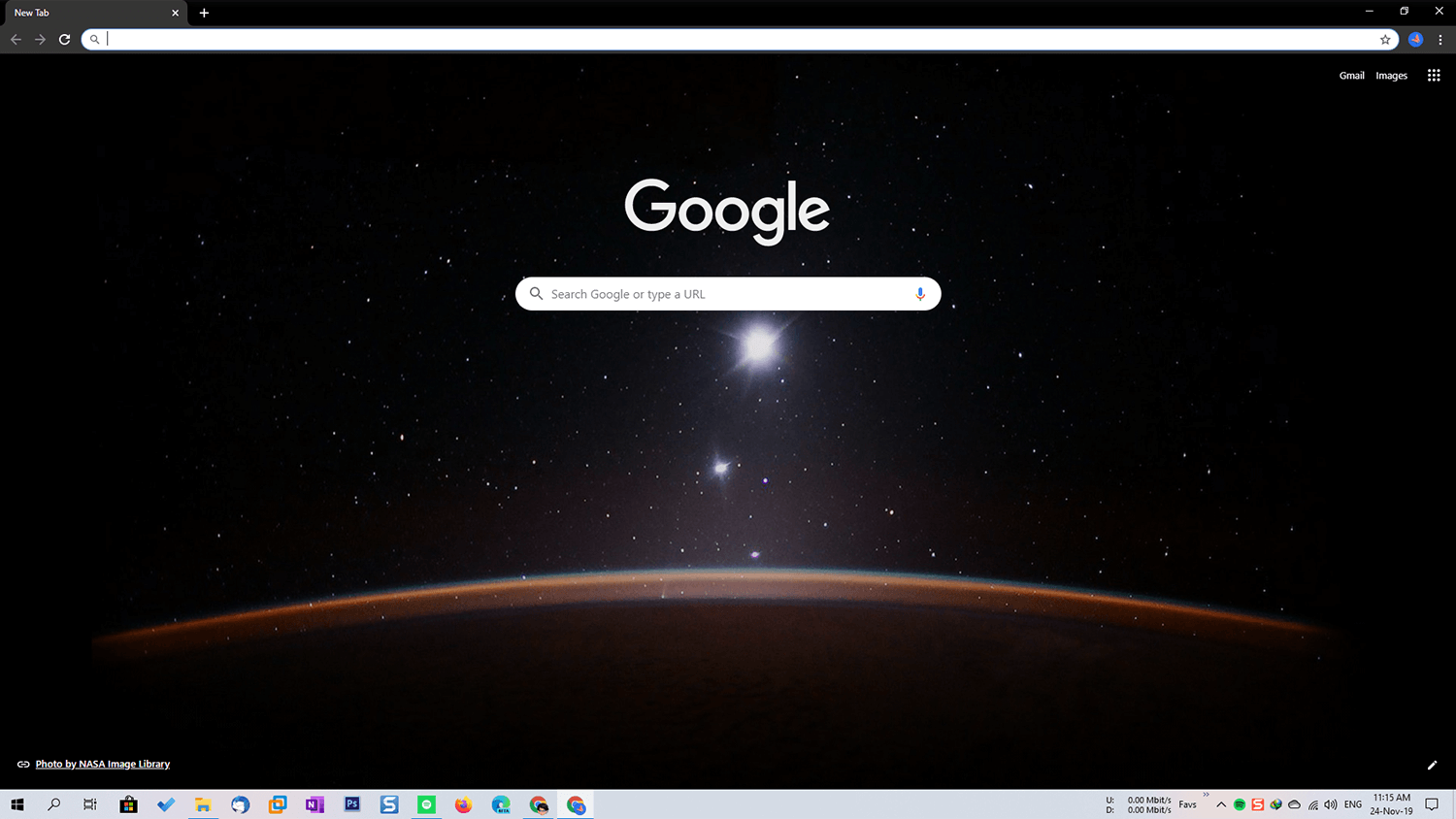
Task: Open Microsoft To Do checkmark app
Action: click(x=166, y=804)
